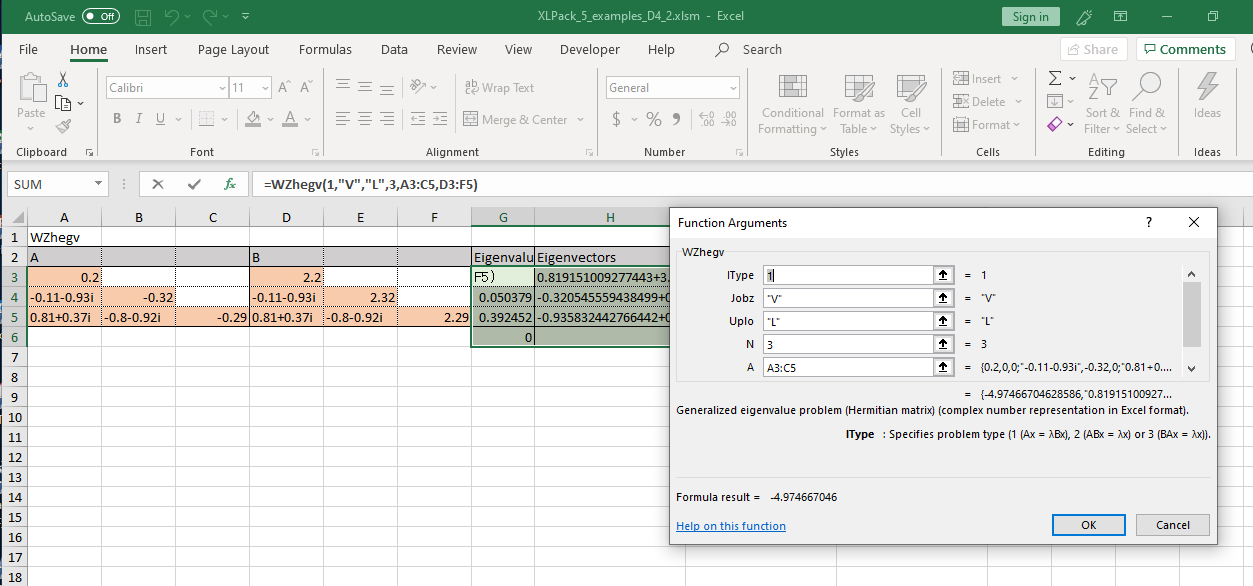This screenshot has width=1253, height=586.
Task: Switch to the Formulas tab
Action: pyautogui.click(x=325, y=49)
